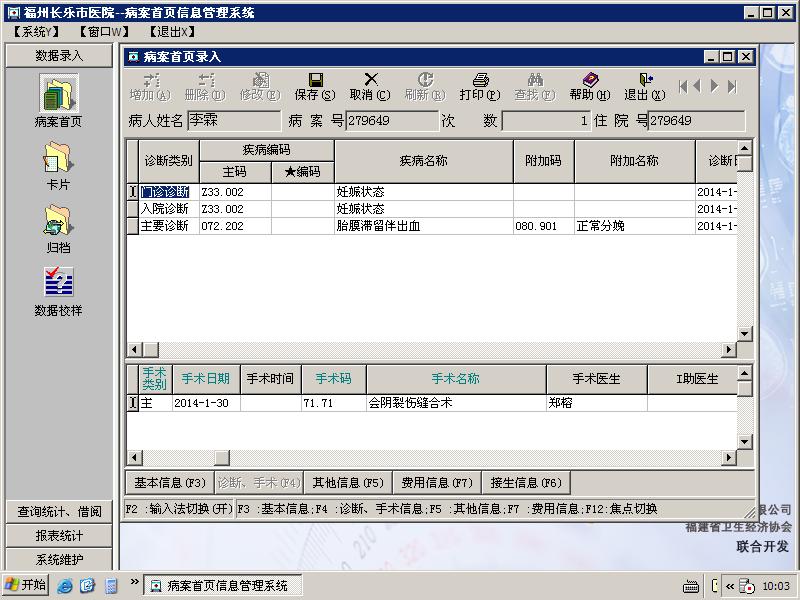The height and width of the screenshot is (600, 800).
Task: Open the calculator quick launch icon
Action: coord(111,585)
